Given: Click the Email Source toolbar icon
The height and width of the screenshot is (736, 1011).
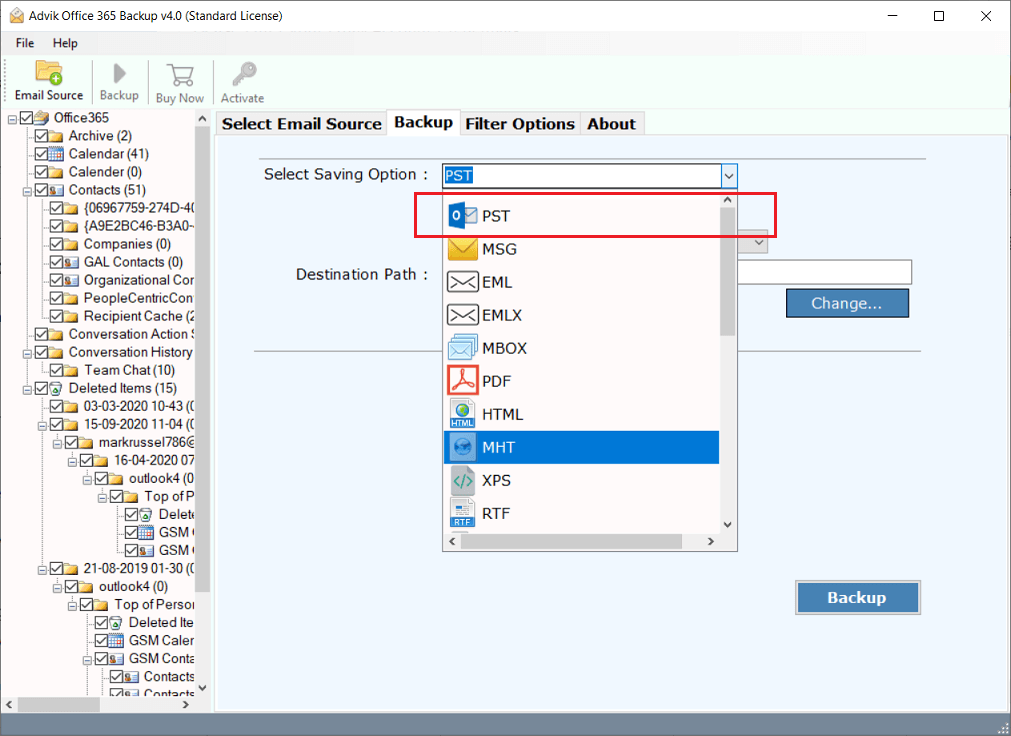Looking at the screenshot, I should [x=48, y=72].
